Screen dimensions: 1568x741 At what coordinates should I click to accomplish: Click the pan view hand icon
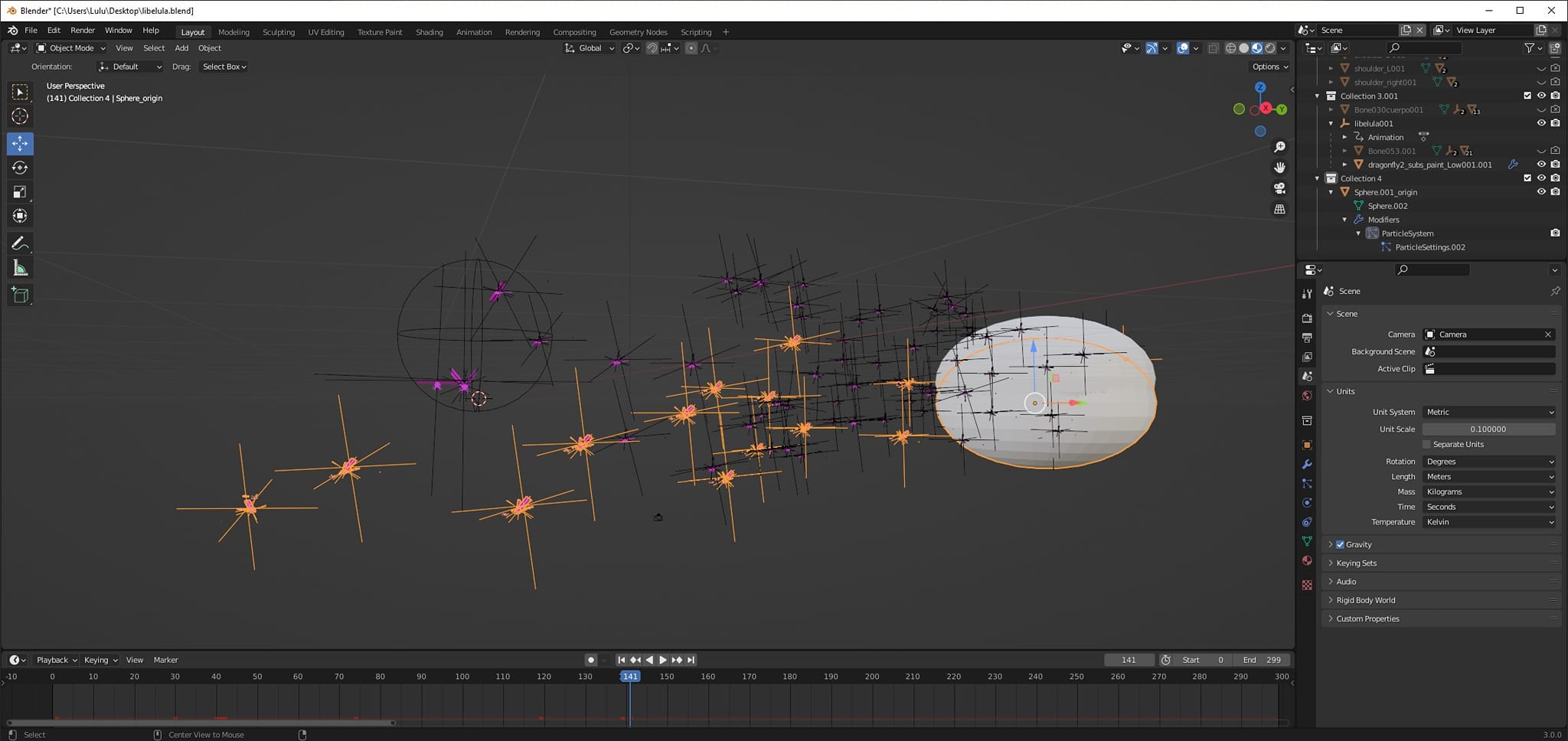click(x=1279, y=168)
